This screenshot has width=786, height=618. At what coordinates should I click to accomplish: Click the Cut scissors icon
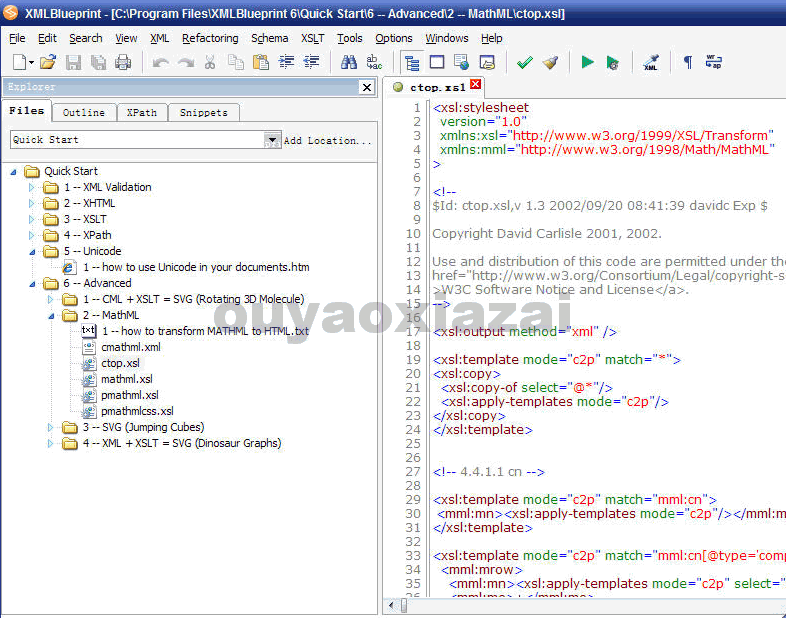[x=210, y=62]
